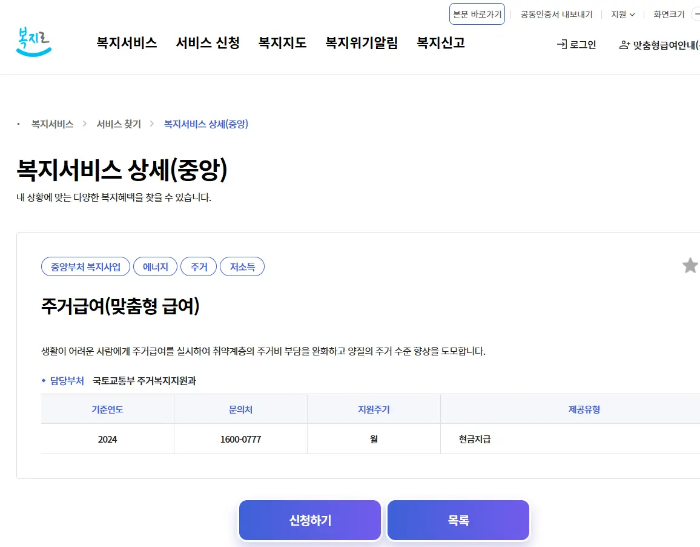Click the 기준연도 column header
The width and height of the screenshot is (700, 547).
pyautogui.click(x=107, y=409)
